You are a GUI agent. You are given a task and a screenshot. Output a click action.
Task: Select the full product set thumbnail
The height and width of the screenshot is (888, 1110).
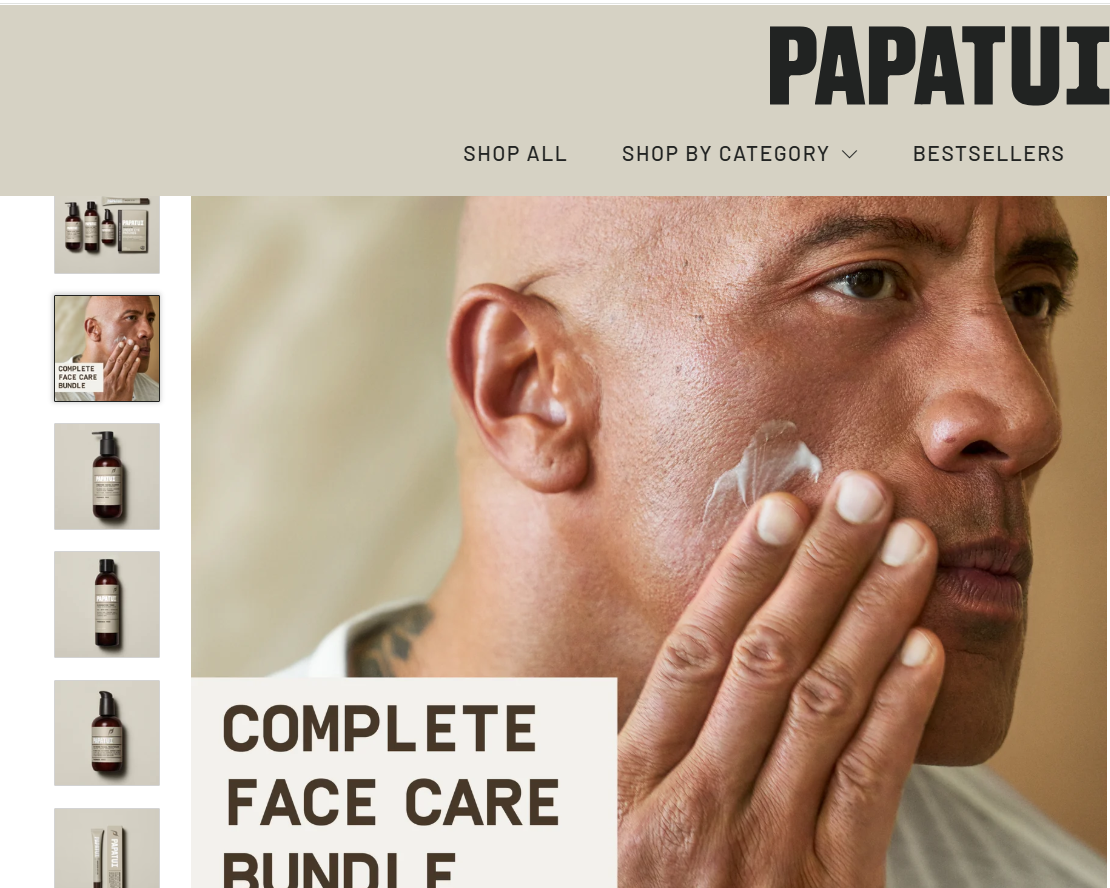pyautogui.click(x=107, y=235)
